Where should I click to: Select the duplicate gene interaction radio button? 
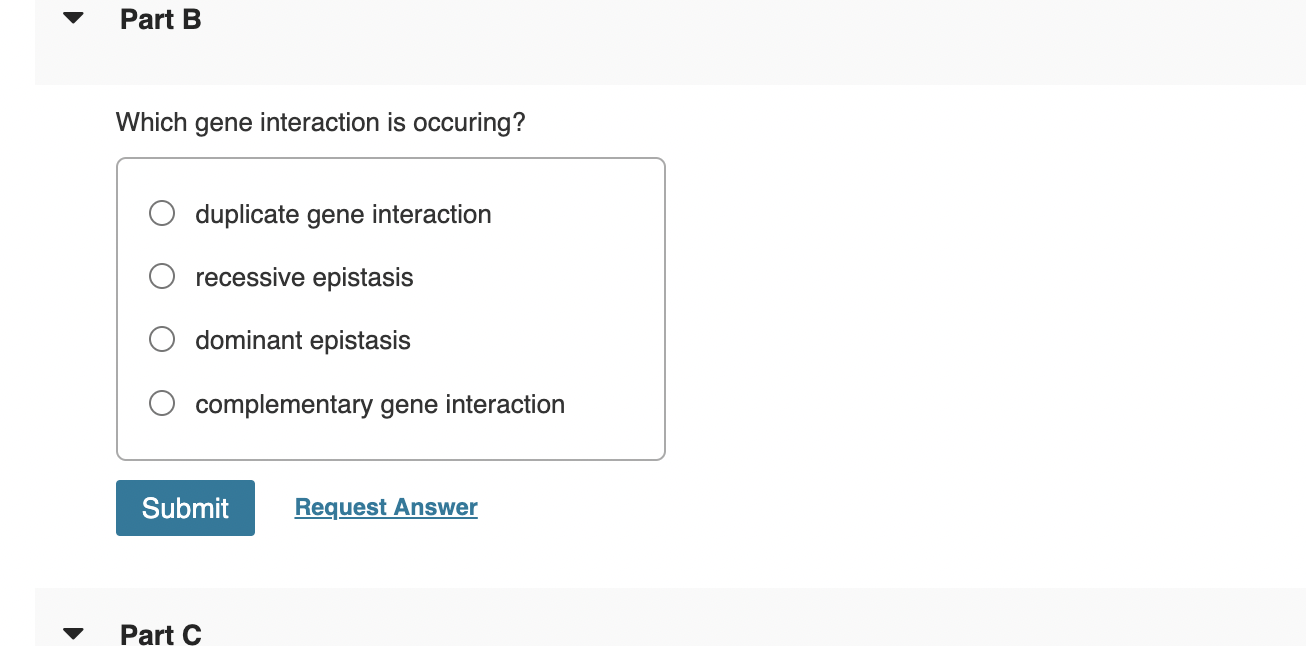click(162, 214)
